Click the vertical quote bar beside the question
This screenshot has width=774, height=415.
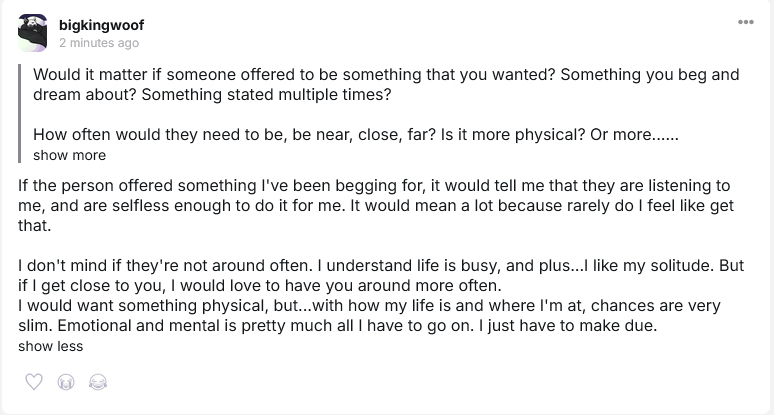[x=21, y=112]
